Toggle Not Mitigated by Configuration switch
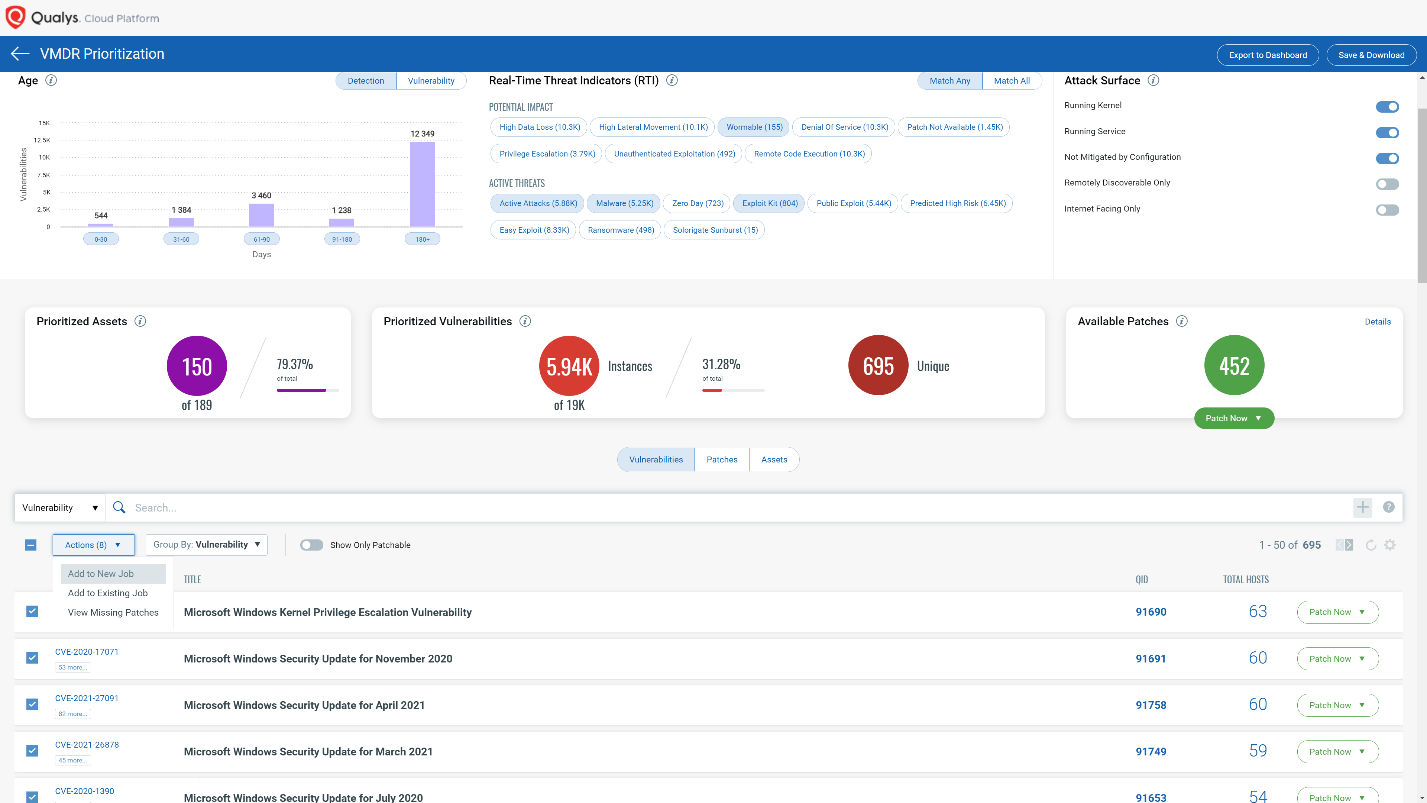The width and height of the screenshot is (1427, 803). [1387, 158]
